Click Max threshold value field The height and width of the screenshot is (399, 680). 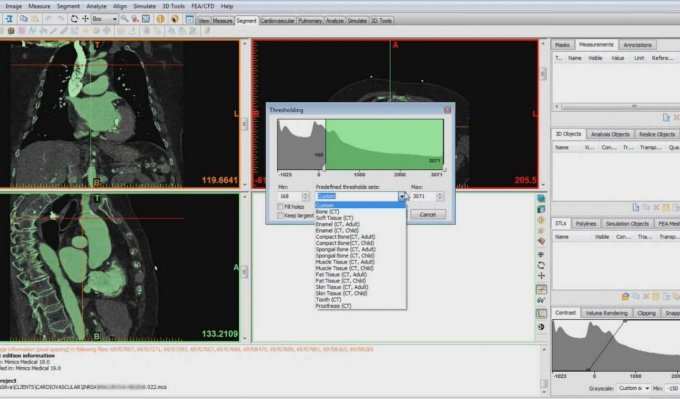tap(423, 196)
